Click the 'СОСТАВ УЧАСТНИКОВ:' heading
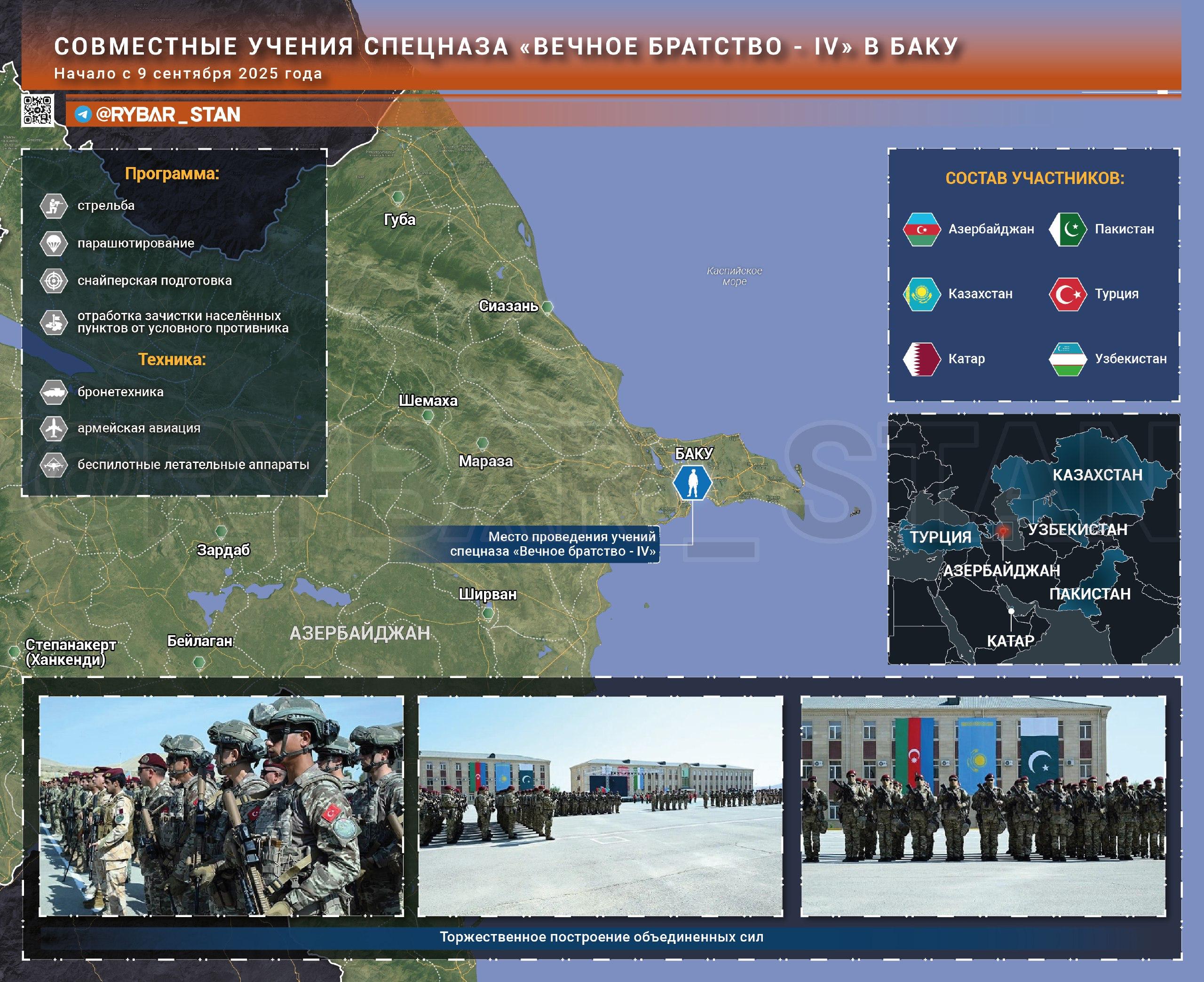 click(x=1035, y=178)
